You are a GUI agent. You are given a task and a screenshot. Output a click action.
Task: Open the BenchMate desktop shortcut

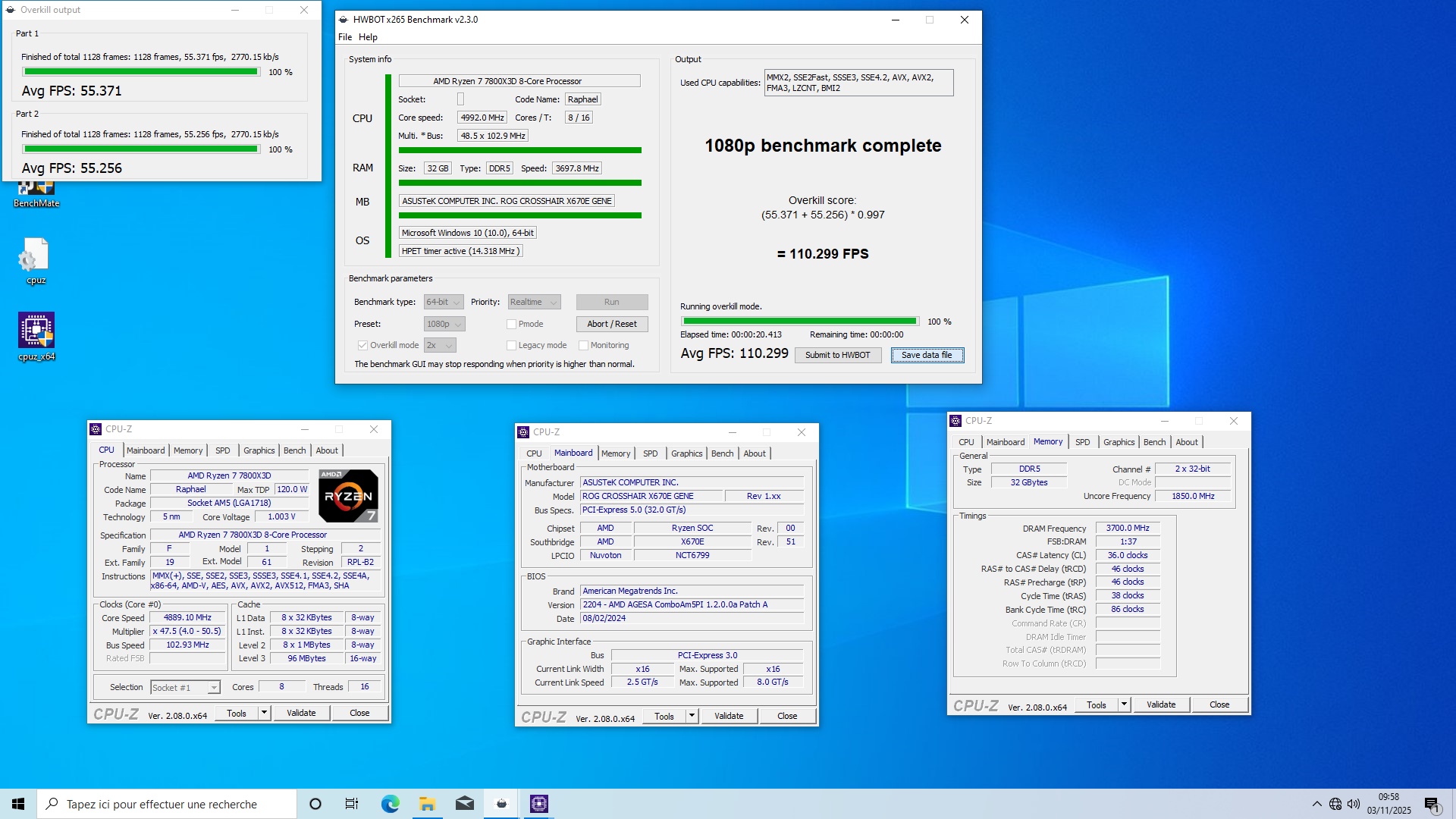(x=36, y=193)
